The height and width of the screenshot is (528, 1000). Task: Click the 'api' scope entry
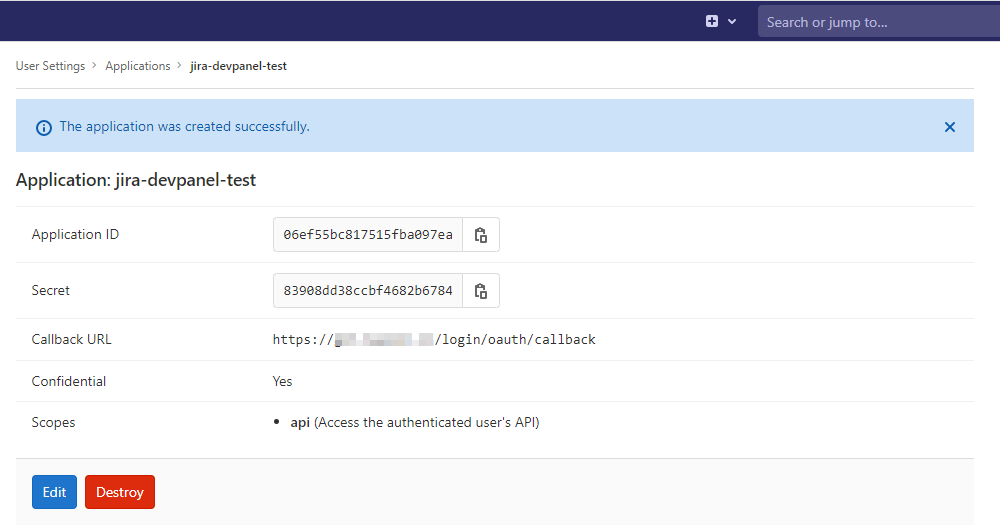[415, 422]
